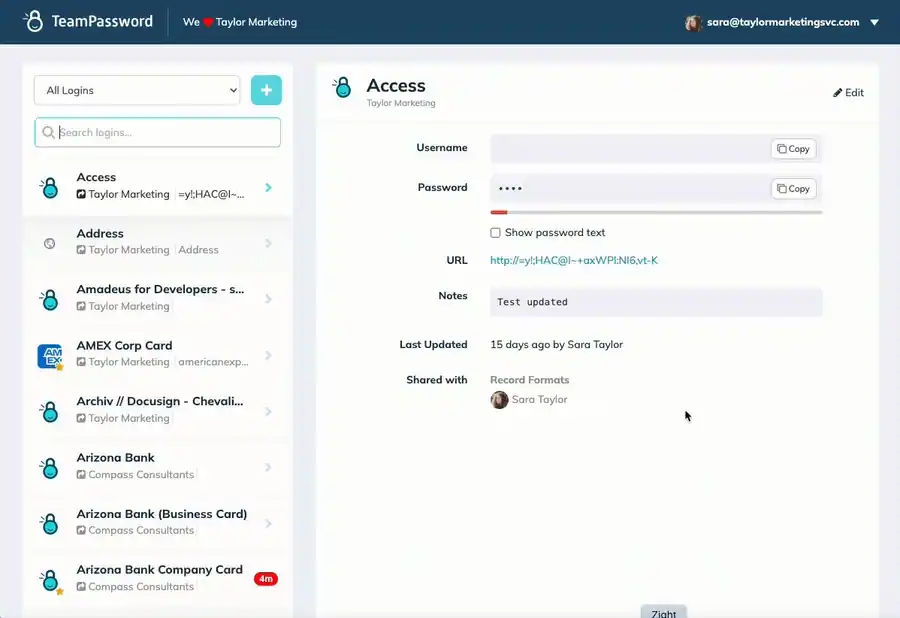Click padlock icon for Arizona Bank Company Card
This screenshot has width=900, height=618.
(x=50, y=580)
